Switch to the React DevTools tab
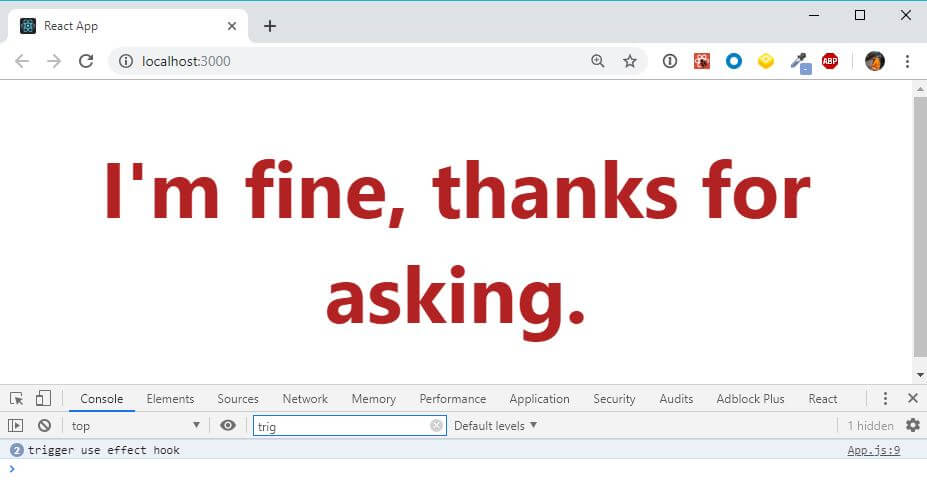Screen dimensions: 927x485 (x=822, y=399)
